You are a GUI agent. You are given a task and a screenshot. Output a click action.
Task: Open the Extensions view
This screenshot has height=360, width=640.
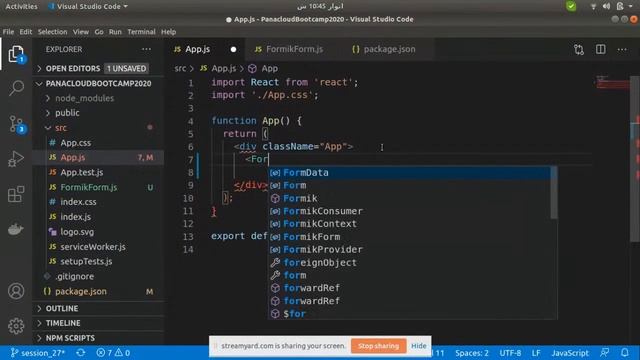[x=16, y=194]
